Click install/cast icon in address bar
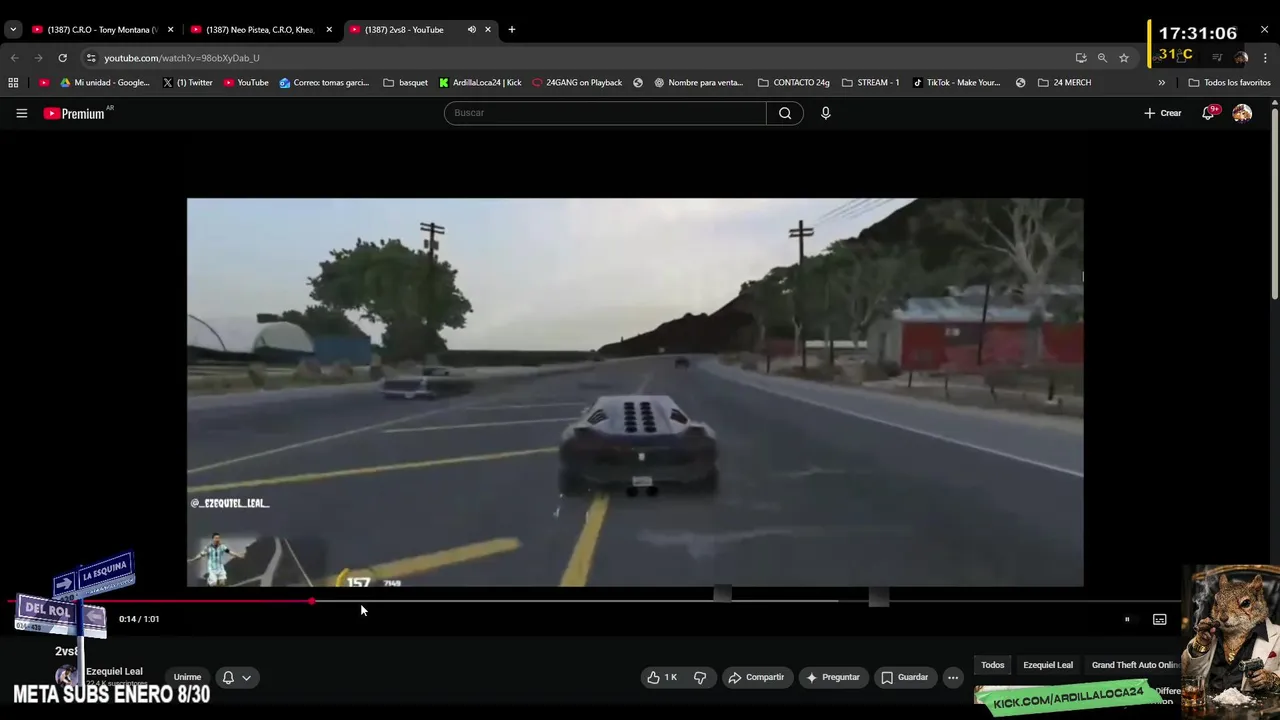 [1081, 58]
